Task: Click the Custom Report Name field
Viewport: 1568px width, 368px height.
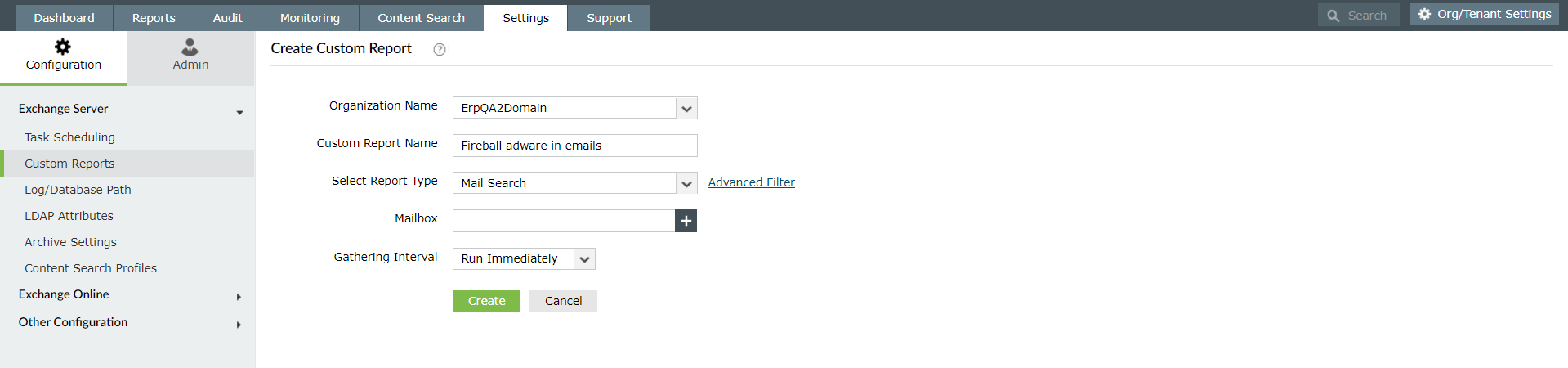Action: click(574, 146)
